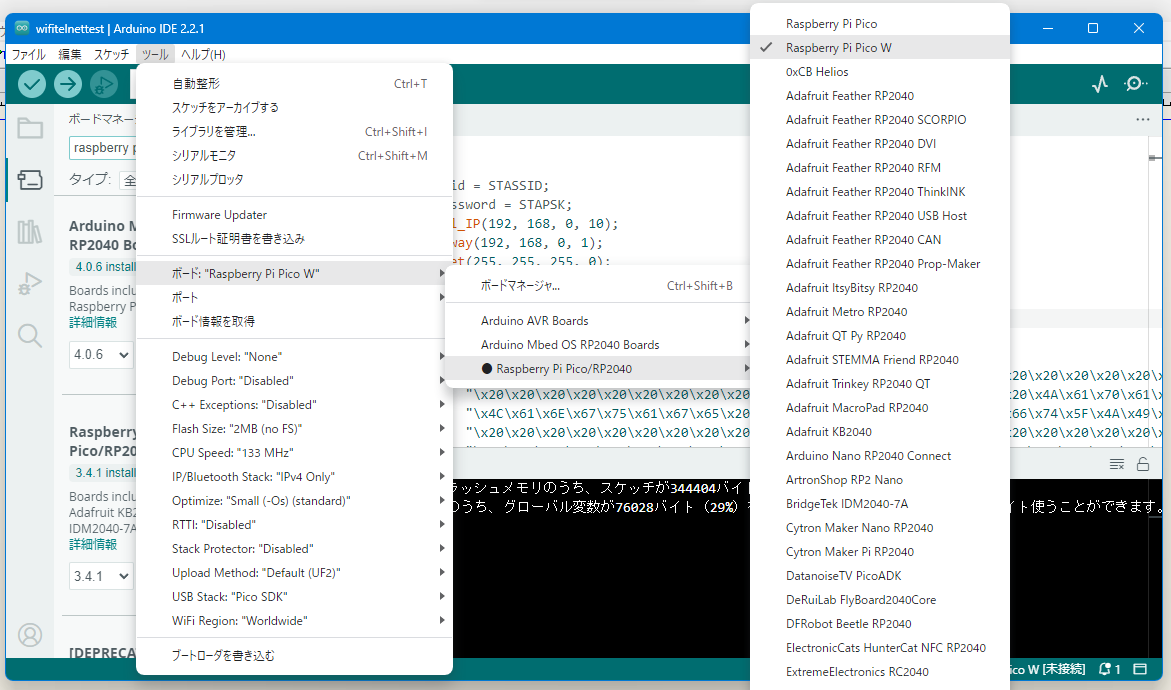The height and width of the screenshot is (690, 1171).
Task: Select ボード情報を取得 menu entry
Action: pyautogui.click(x=294, y=321)
